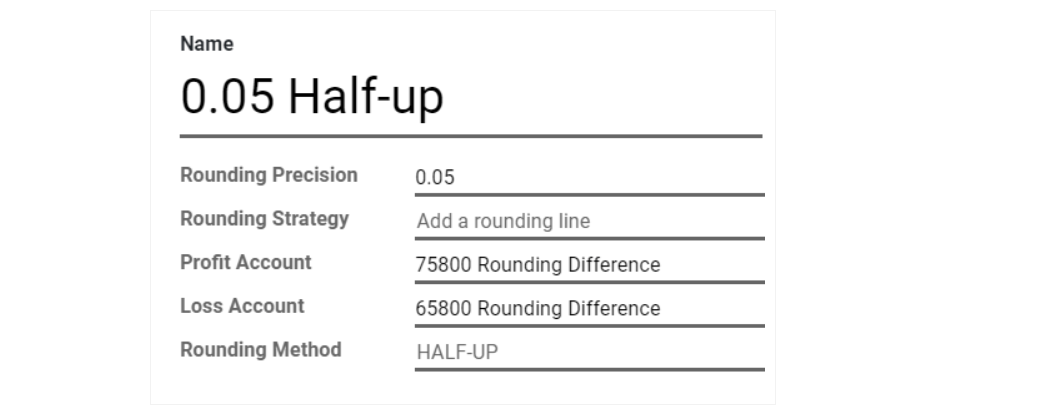1048x412 pixels.
Task: Click the Name label
Action: click(207, 44)
